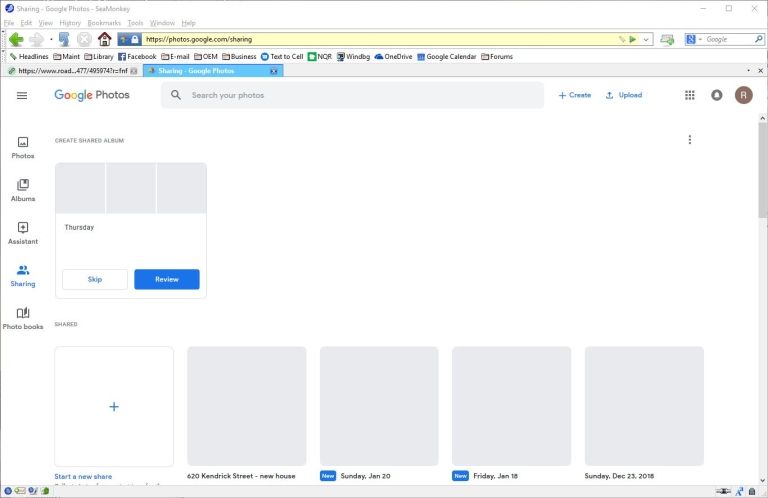Screen dimensions: 768x498
Task: Click the search magnifier in Photos
Action: pyautogui.click(x=176, y=95)
